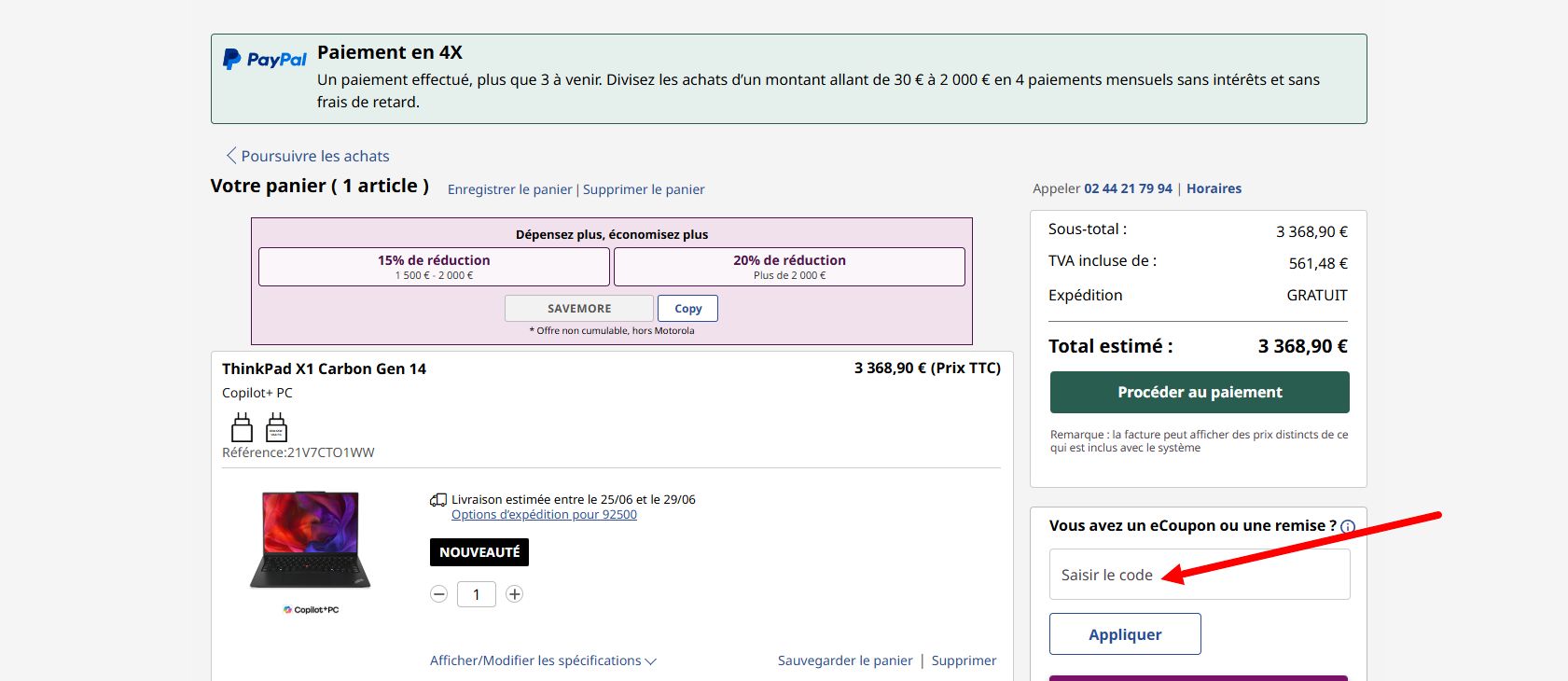
Task: Click the Remarque invoice note
Action: [1200, 441]
